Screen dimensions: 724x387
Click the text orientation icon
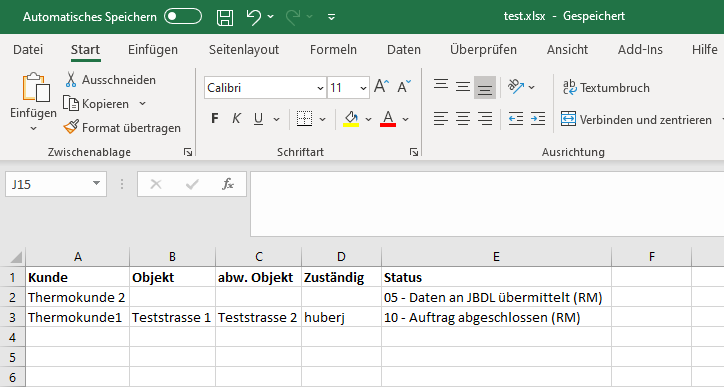point(516,86)
